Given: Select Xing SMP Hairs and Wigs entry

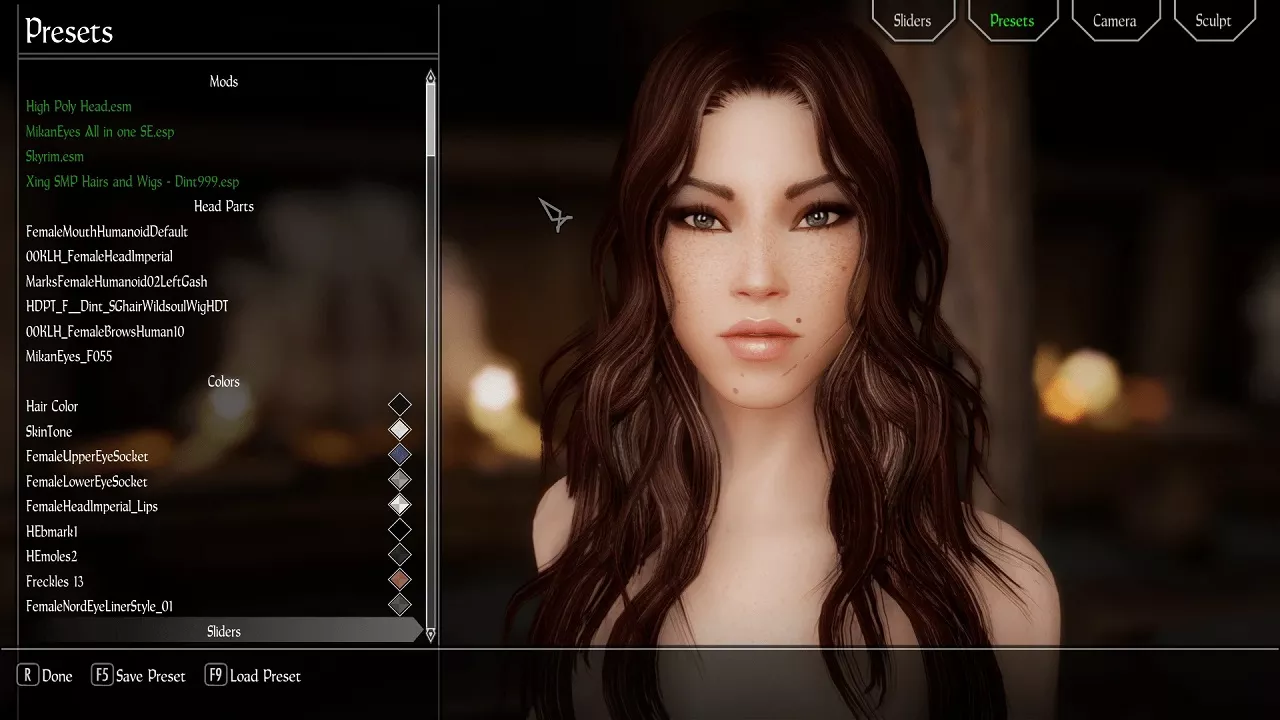Looking at the screenshot, I should coord(132,181).
